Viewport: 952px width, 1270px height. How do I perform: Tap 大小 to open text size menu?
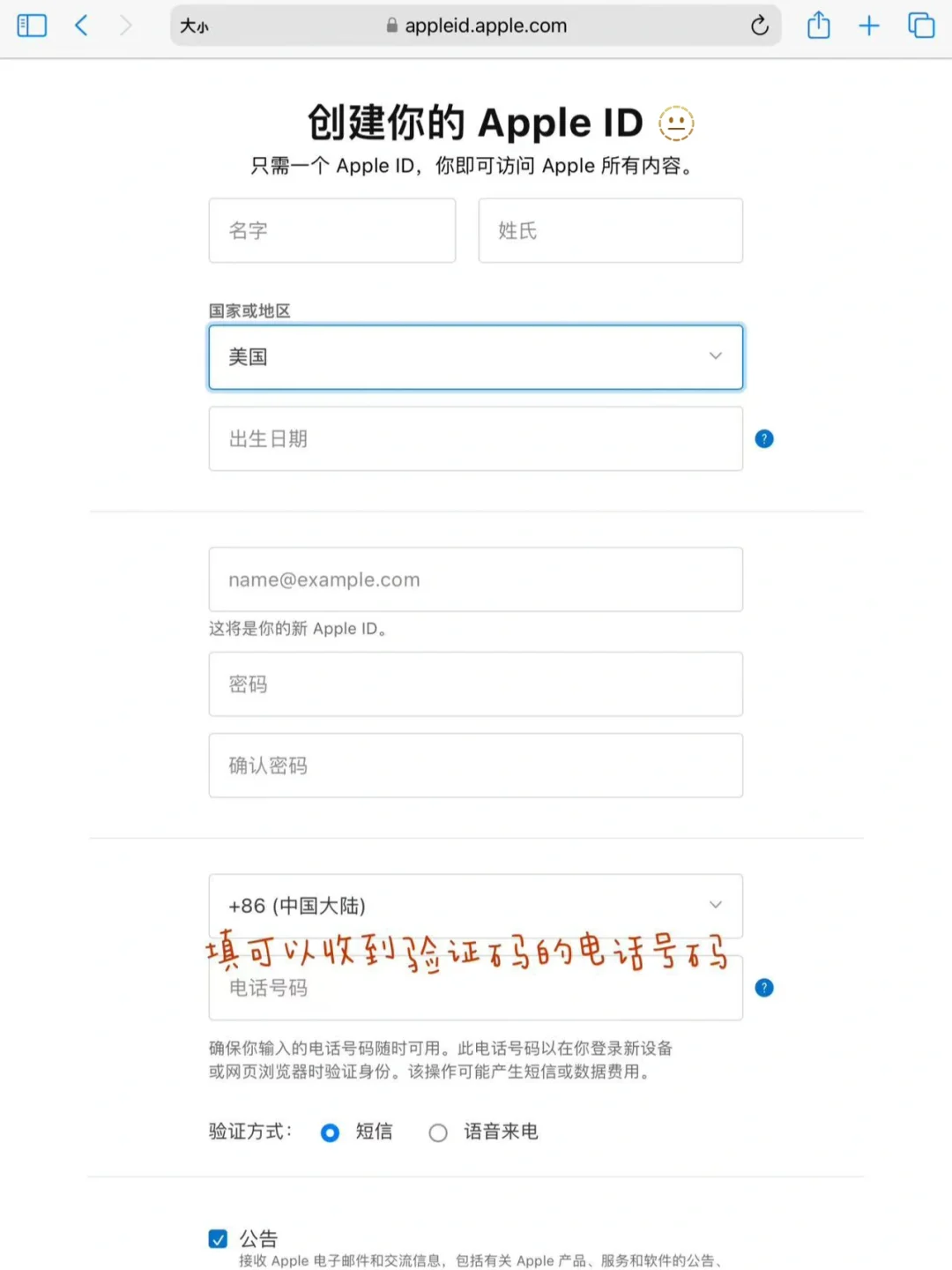tap(194, 26)
